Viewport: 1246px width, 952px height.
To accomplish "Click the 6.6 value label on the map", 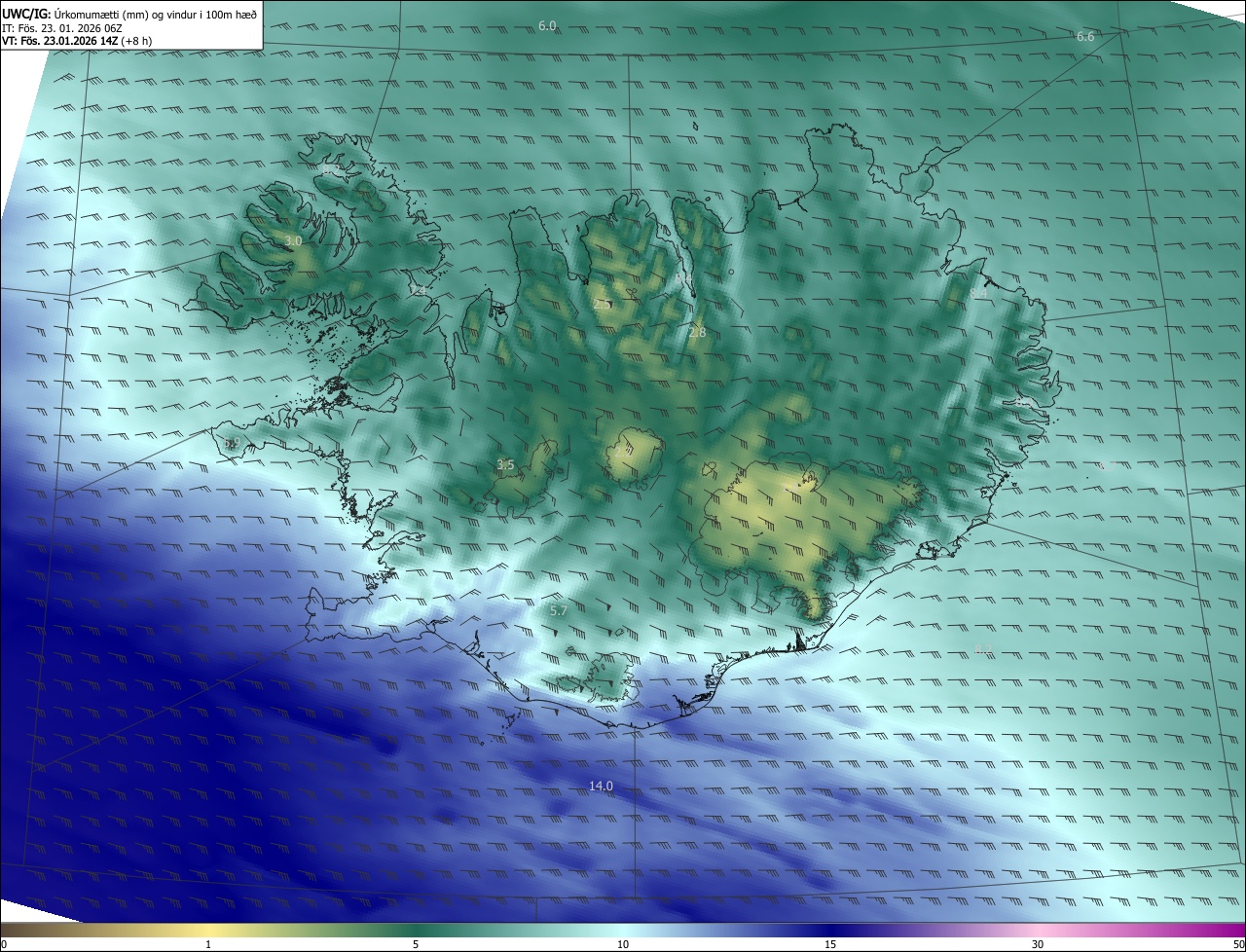I will (1085, 36).
